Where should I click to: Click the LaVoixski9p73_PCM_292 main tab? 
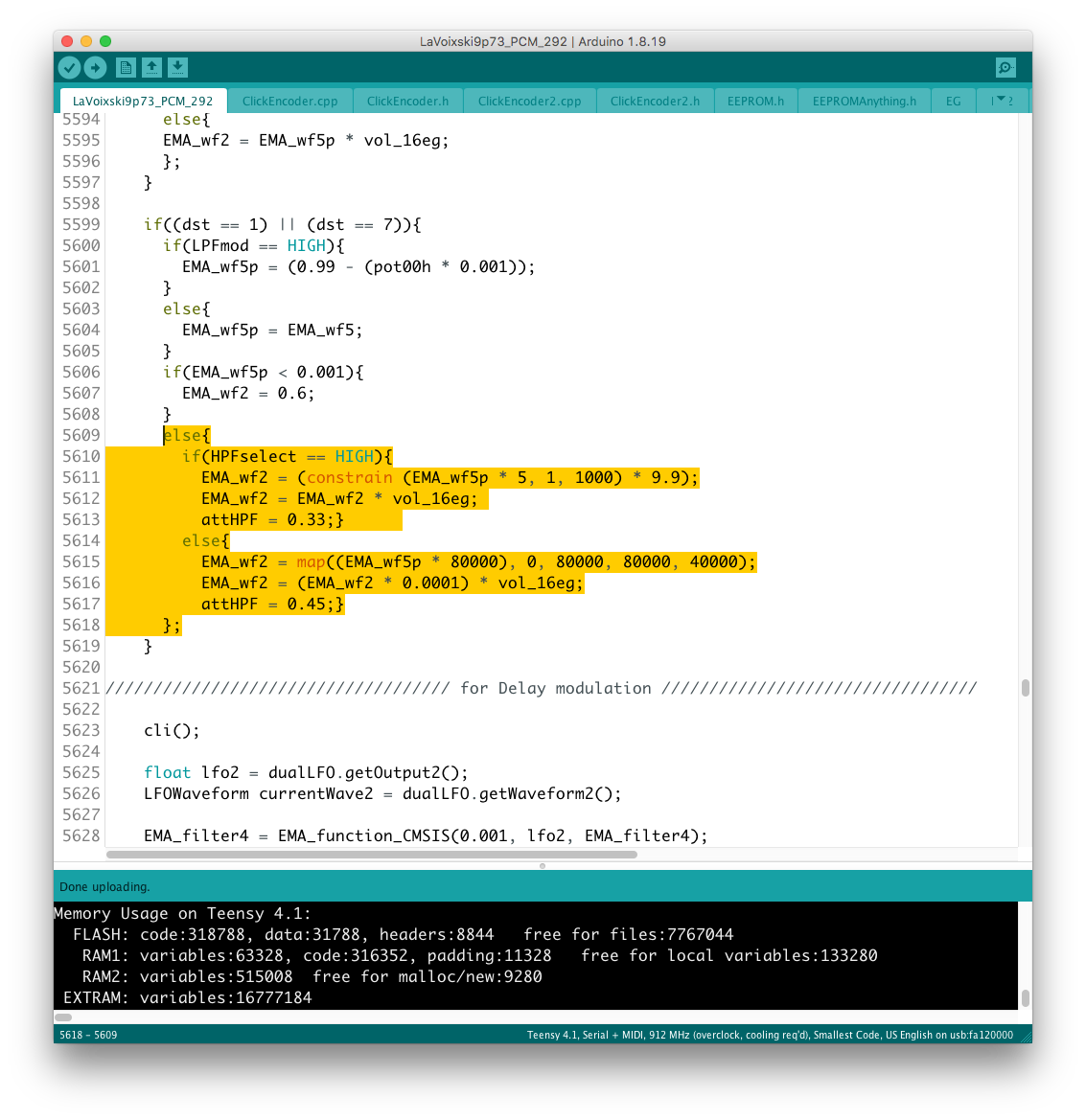(143, 101)
